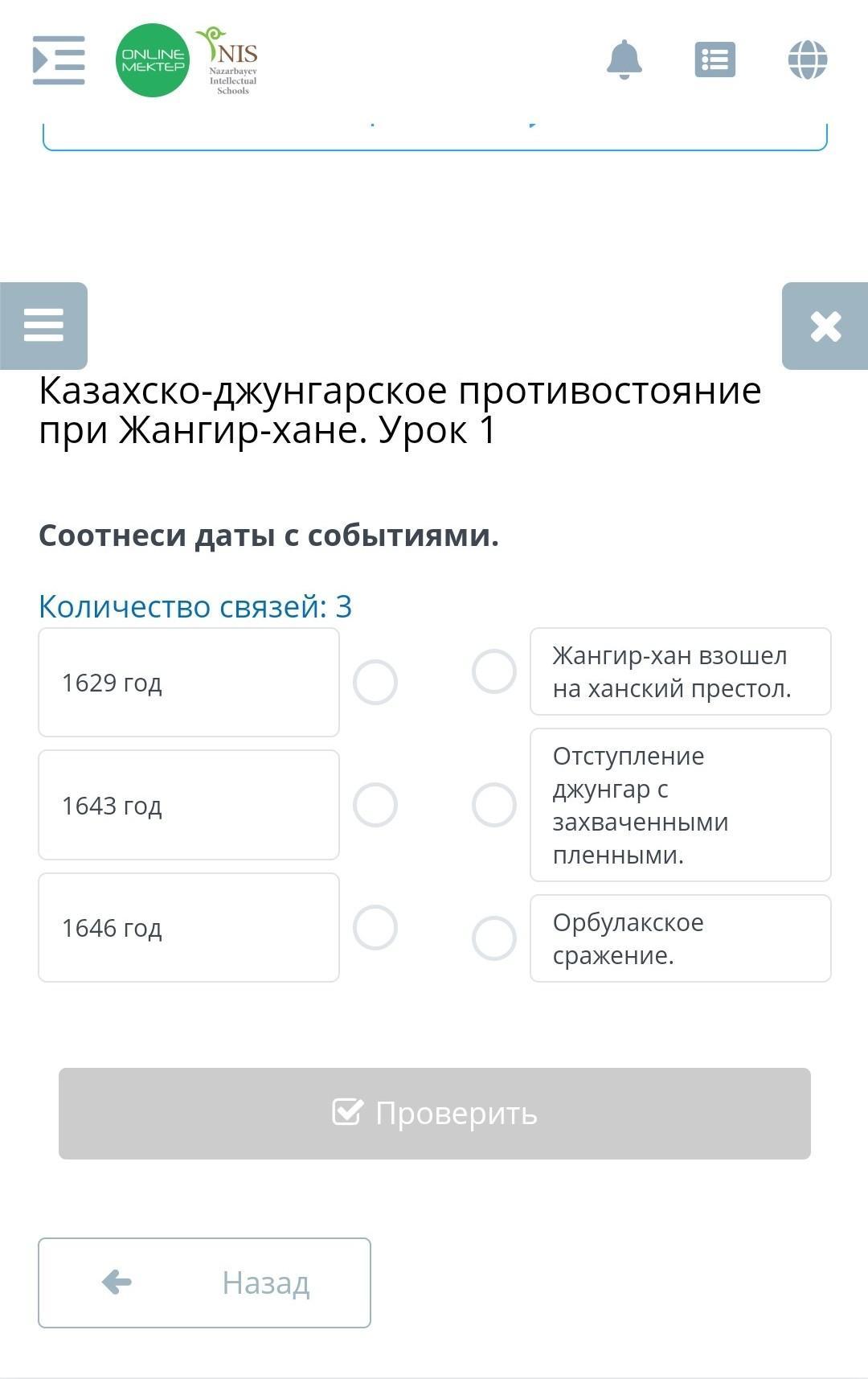Click the Online Mektep green logo

[152, 60]
